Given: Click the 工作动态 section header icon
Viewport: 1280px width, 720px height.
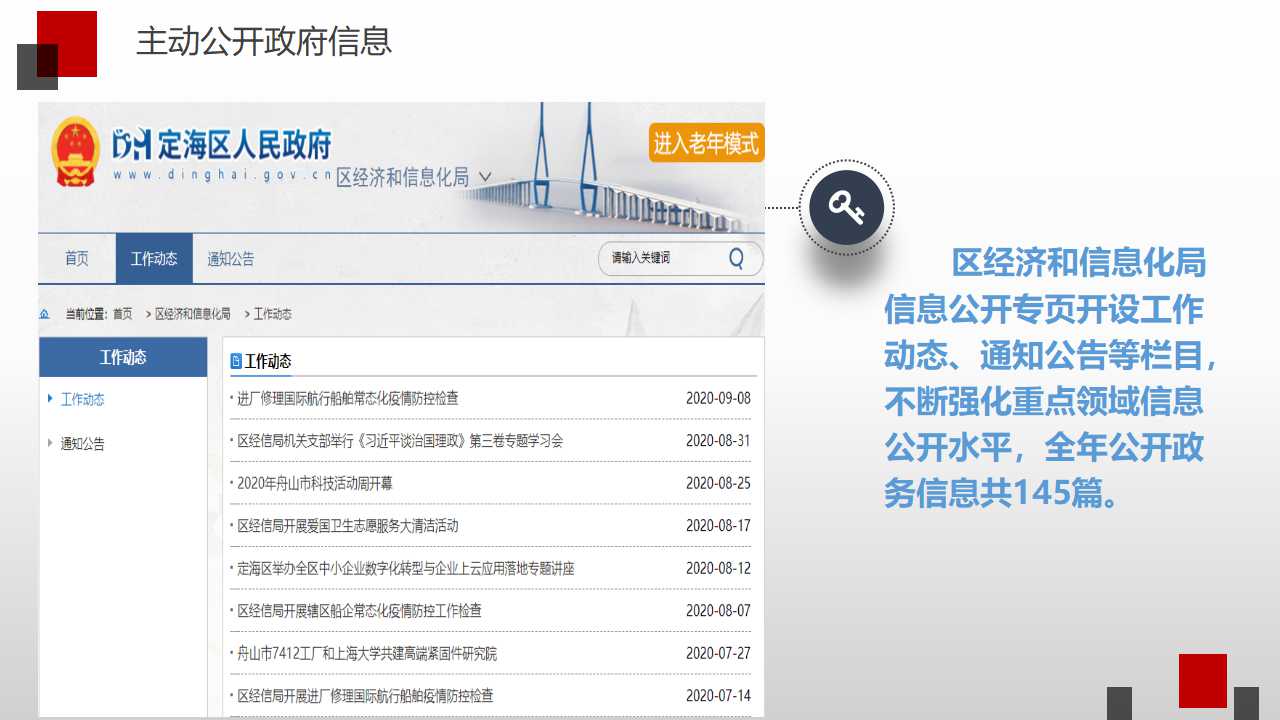Looking at the screenshot, I should click(236, 361).
